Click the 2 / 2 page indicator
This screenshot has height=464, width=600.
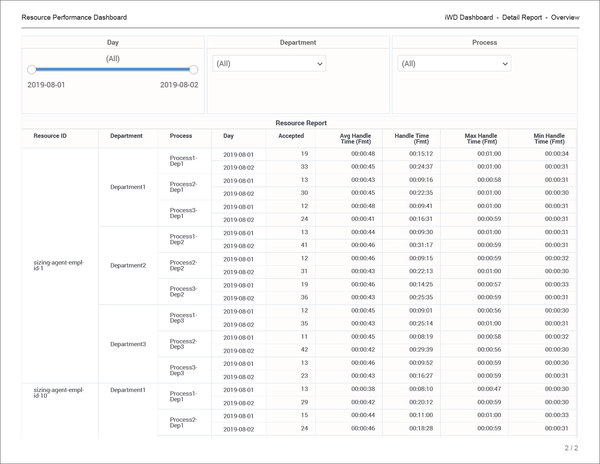[x=571, y=448]
